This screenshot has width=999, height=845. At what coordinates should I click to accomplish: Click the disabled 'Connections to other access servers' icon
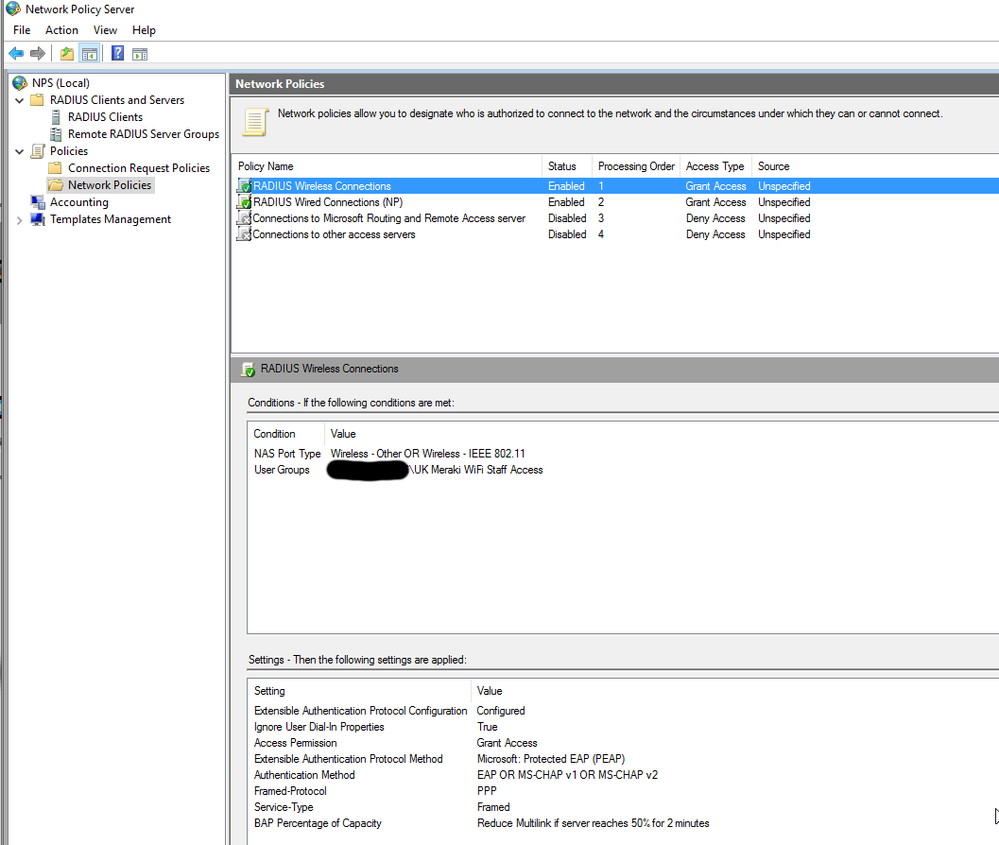[x=244, y=235]
